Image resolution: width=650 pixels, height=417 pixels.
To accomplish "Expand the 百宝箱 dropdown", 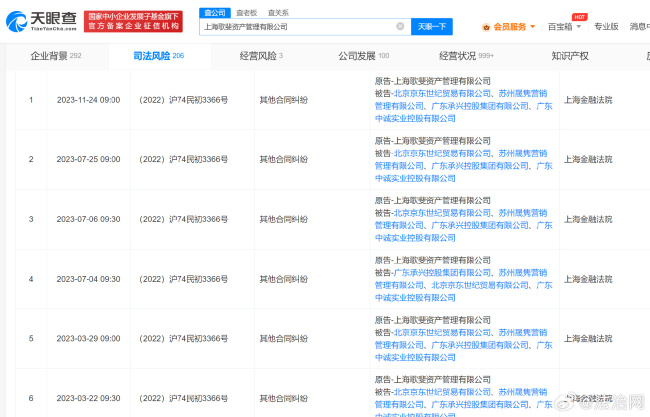I will pyautogui.click(x=564, y=27).
